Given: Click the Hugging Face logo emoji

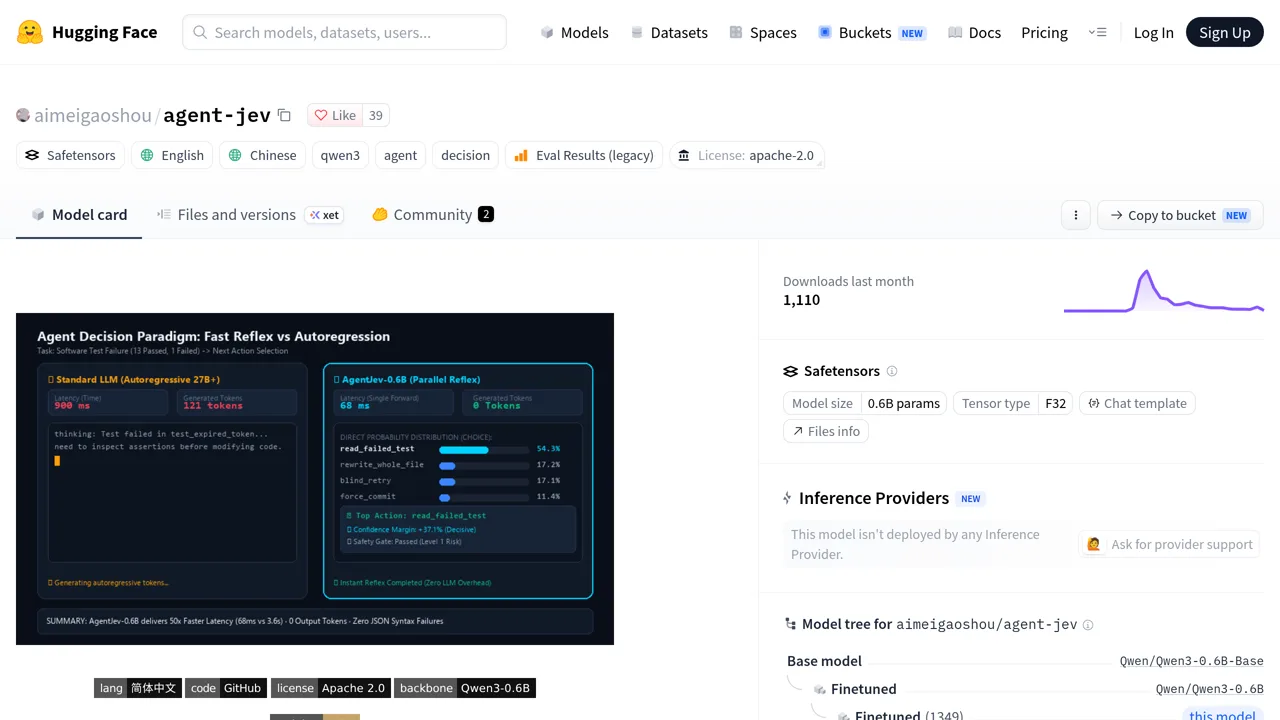Looking at the screenshot, I should [30, 32].
